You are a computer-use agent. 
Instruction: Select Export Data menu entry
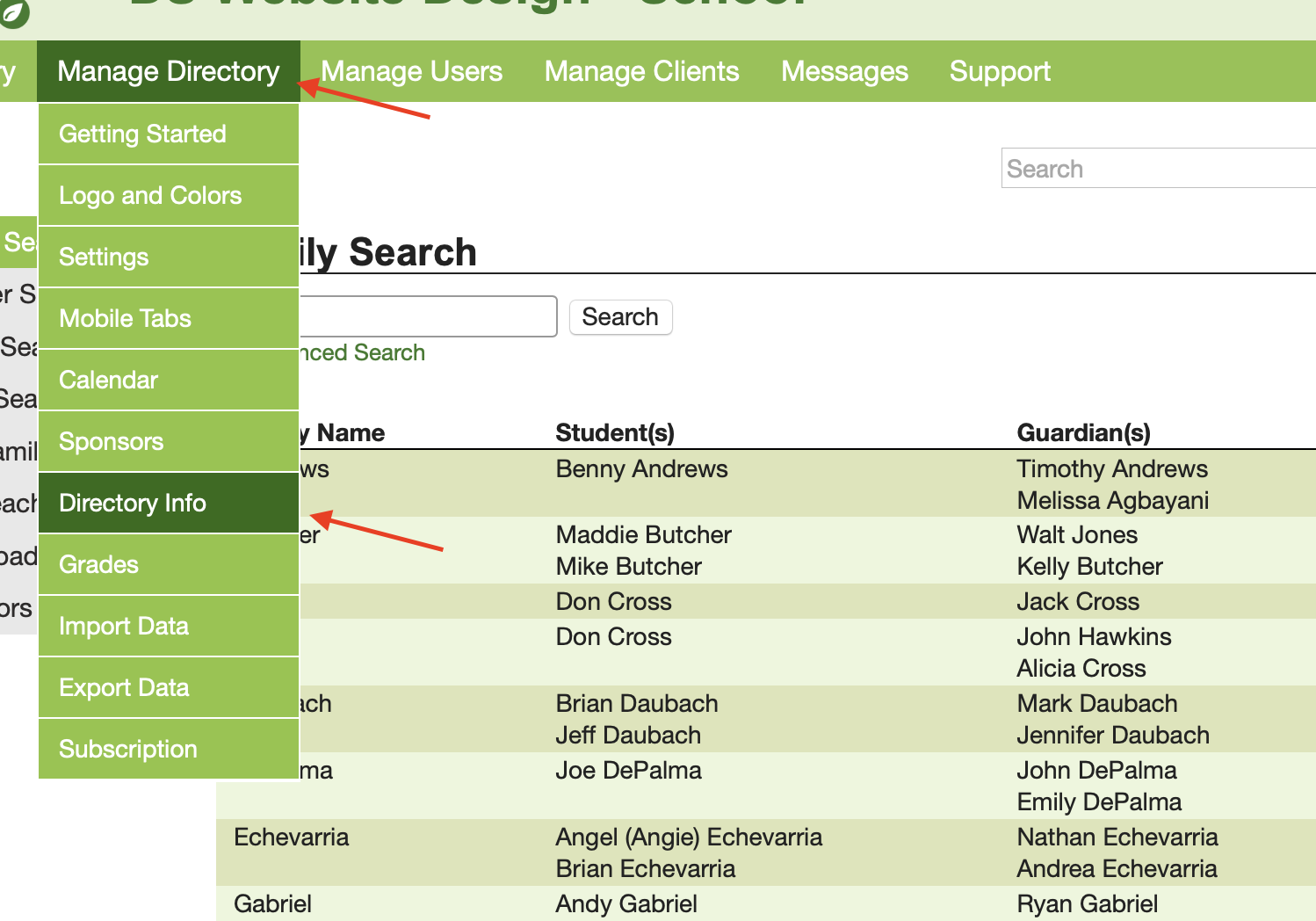[x=124, y=687]
